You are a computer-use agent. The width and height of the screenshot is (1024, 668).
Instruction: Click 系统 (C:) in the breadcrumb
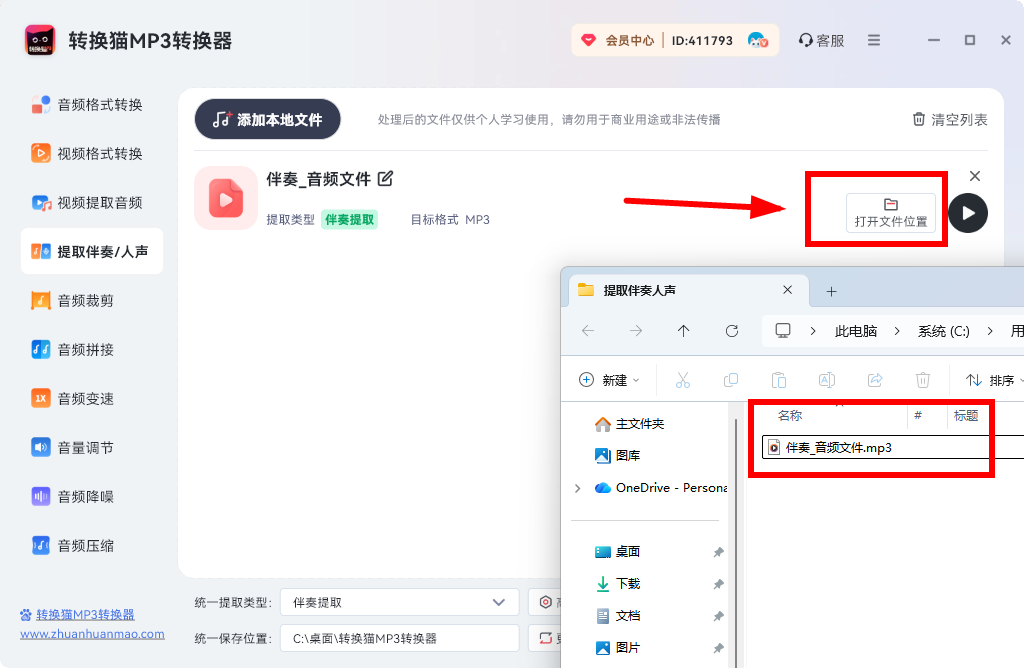[944, 331]
